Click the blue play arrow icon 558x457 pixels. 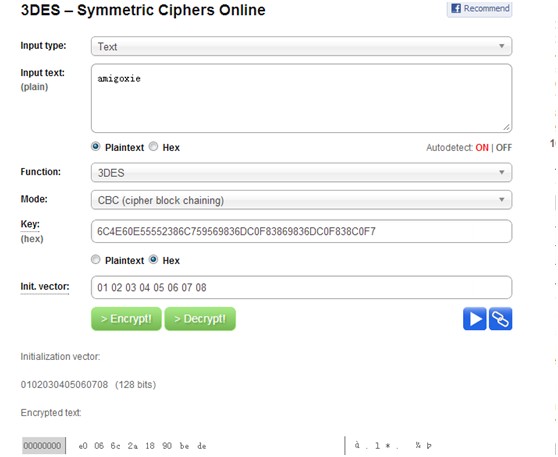pyautogui.click(x=475, y=319)
